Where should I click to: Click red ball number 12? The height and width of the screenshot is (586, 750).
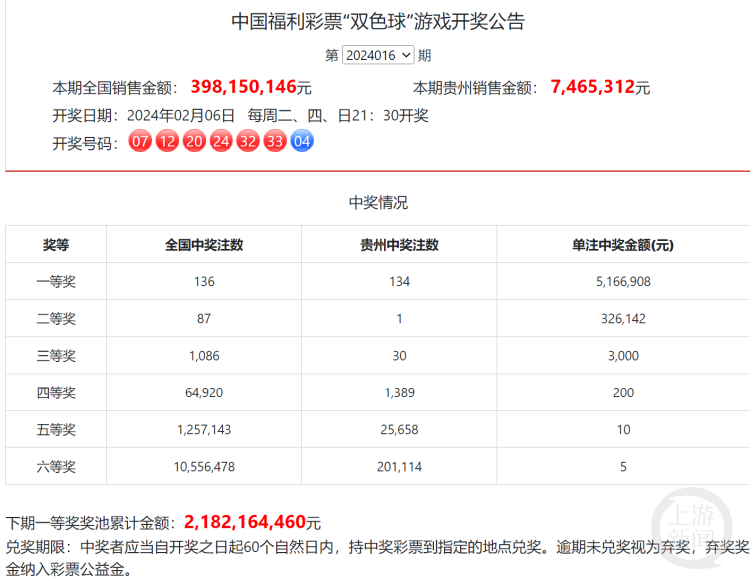coord(167,141)
